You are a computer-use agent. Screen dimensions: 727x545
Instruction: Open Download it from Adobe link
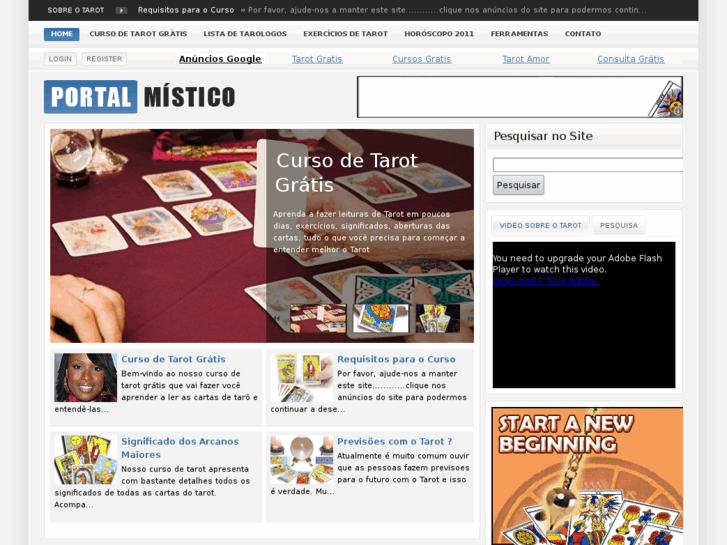[546, 281]
